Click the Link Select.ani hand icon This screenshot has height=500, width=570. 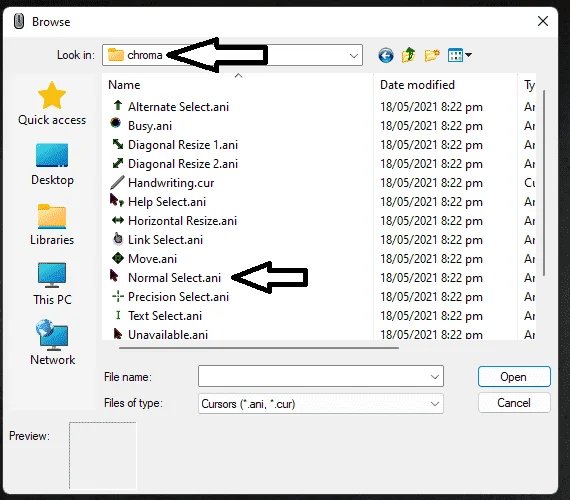tap(118, 239)
